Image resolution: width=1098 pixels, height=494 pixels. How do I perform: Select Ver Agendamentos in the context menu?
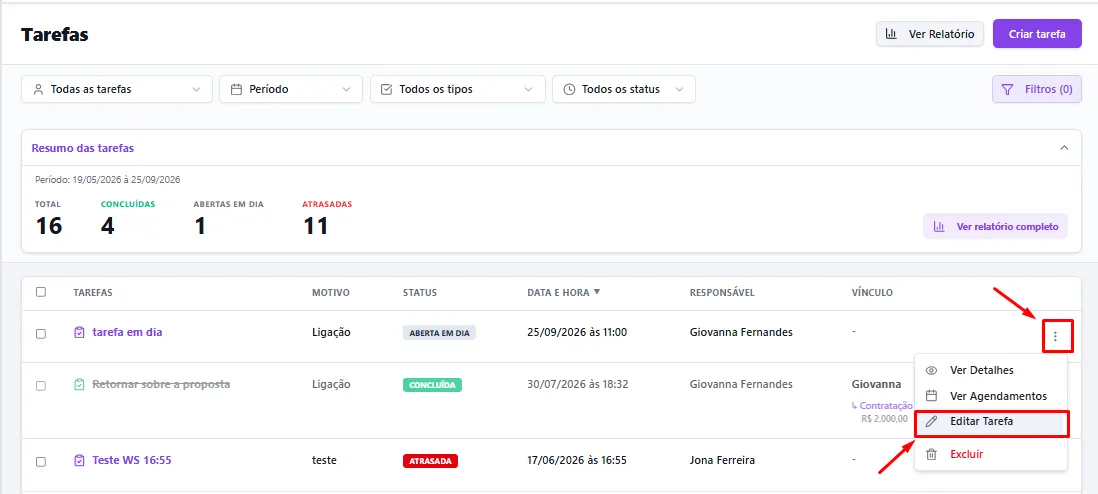pyautogui.click(x=991, y=397)
